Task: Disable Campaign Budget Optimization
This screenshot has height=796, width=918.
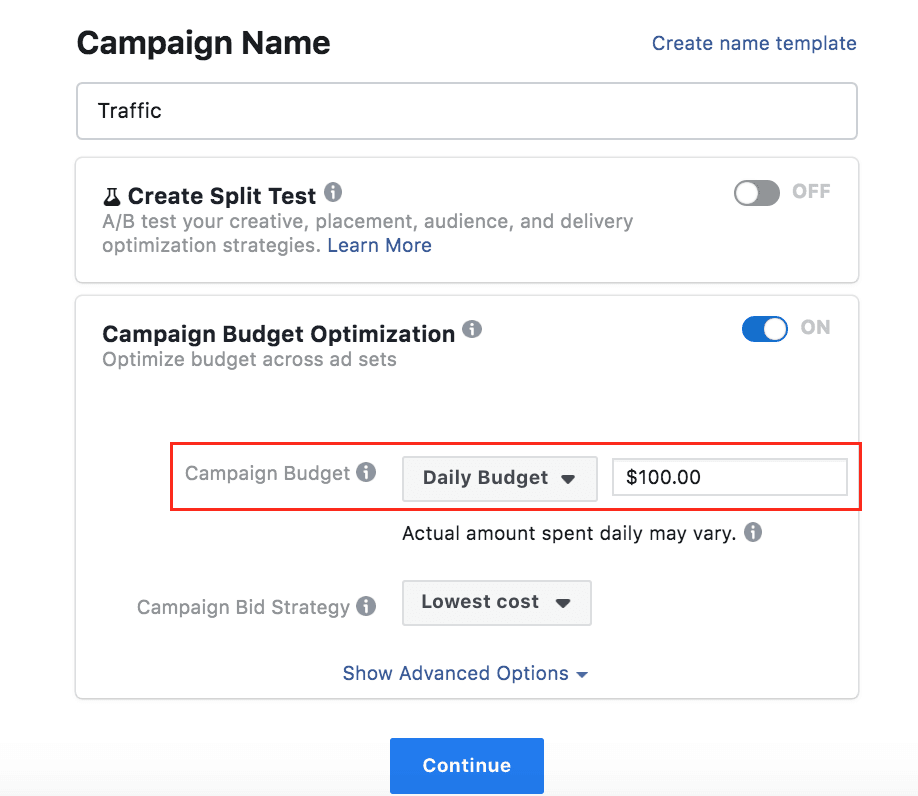Action: pyautogui.click(x=764, y=328)
